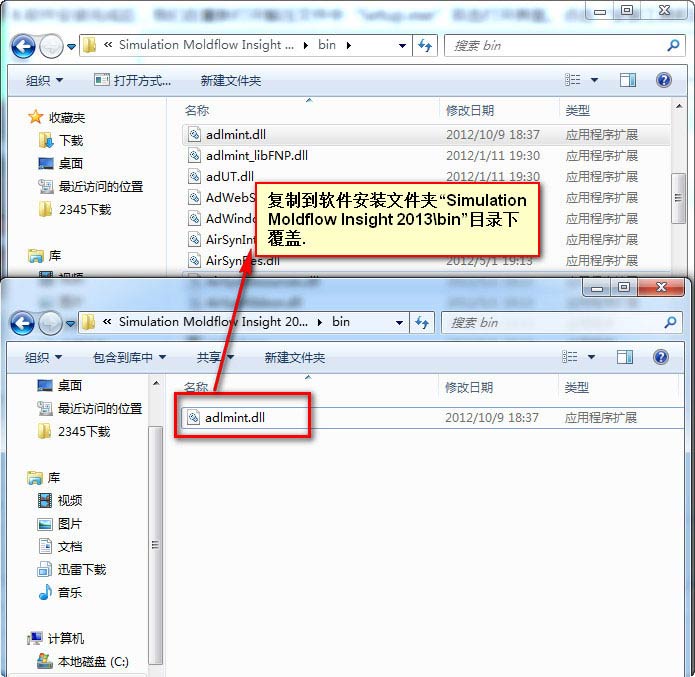Screen dimensions: 695x677
Task: Select adlmint.dll in upper window list
Action: pos(426,134)
